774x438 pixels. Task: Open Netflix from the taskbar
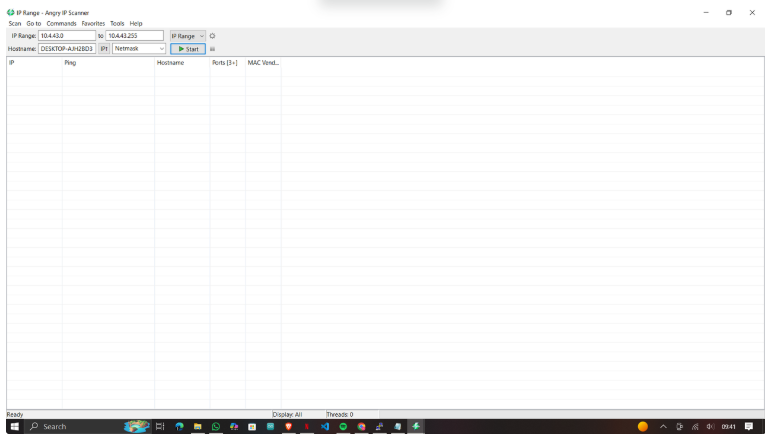tap(307, 427)
